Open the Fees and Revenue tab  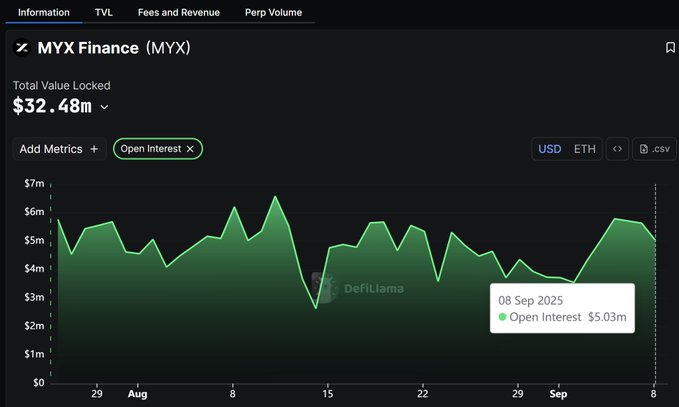tap(179, 13)
